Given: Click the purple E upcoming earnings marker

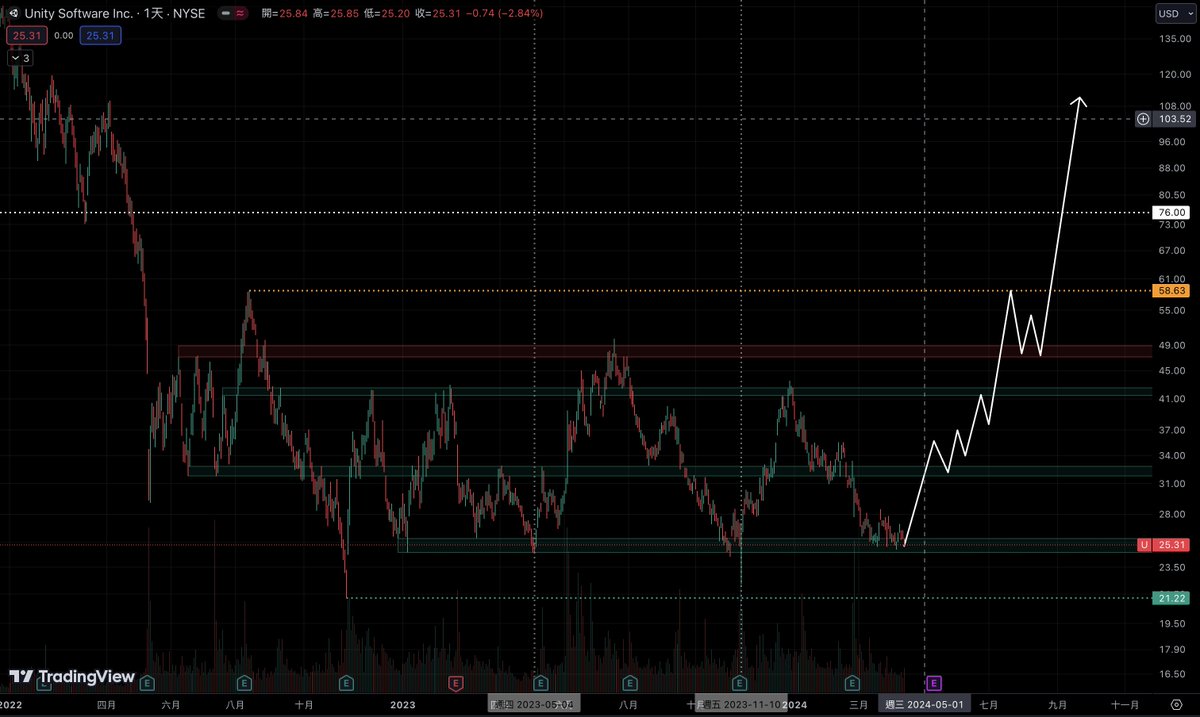Looking at the screenshot, I should [x=933, y=683].
